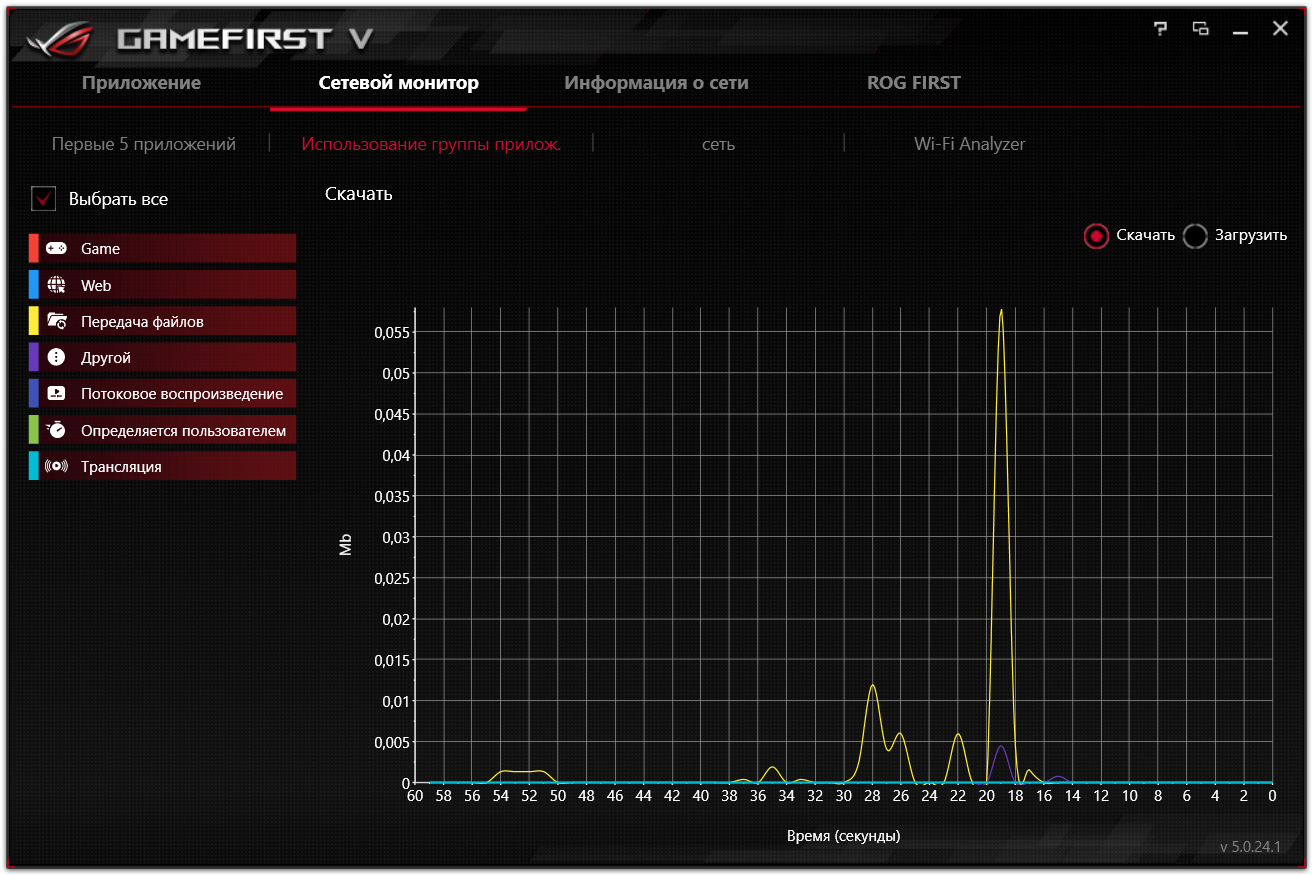Switch to Wi-Fi Analyzer sub-tab

969,144
